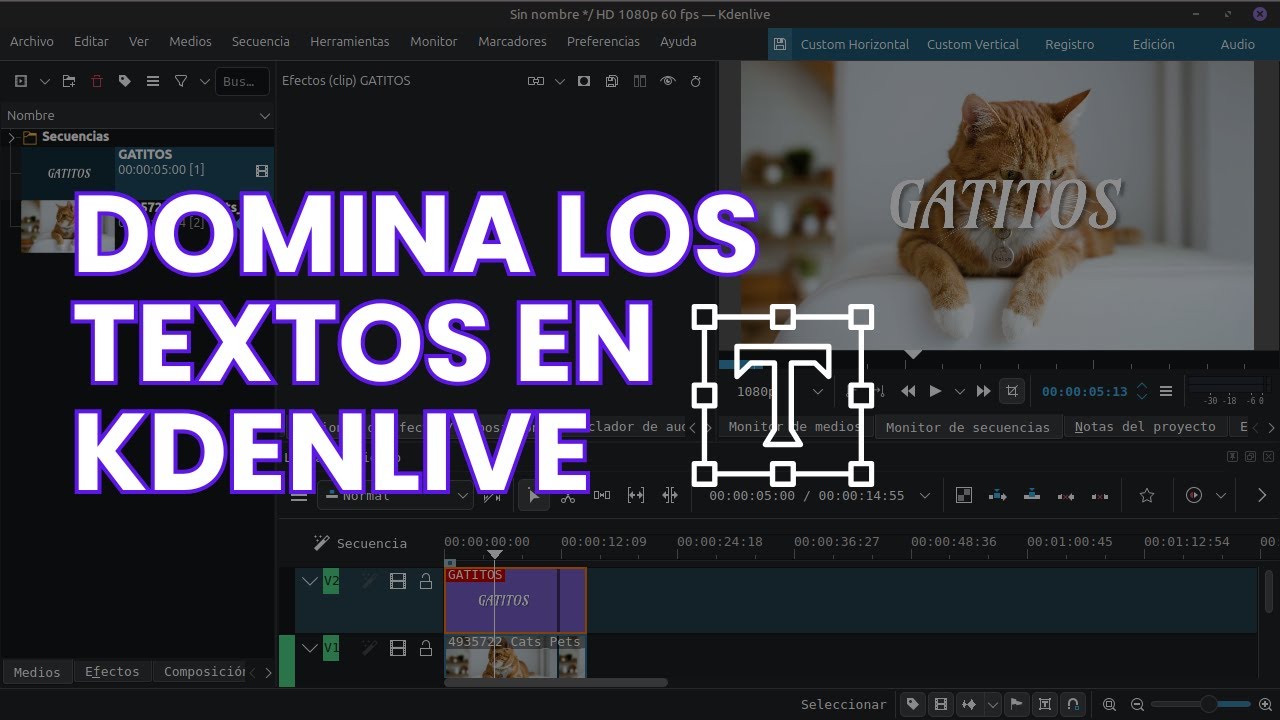Click the bin filter funnel icon

click(181, 81)
